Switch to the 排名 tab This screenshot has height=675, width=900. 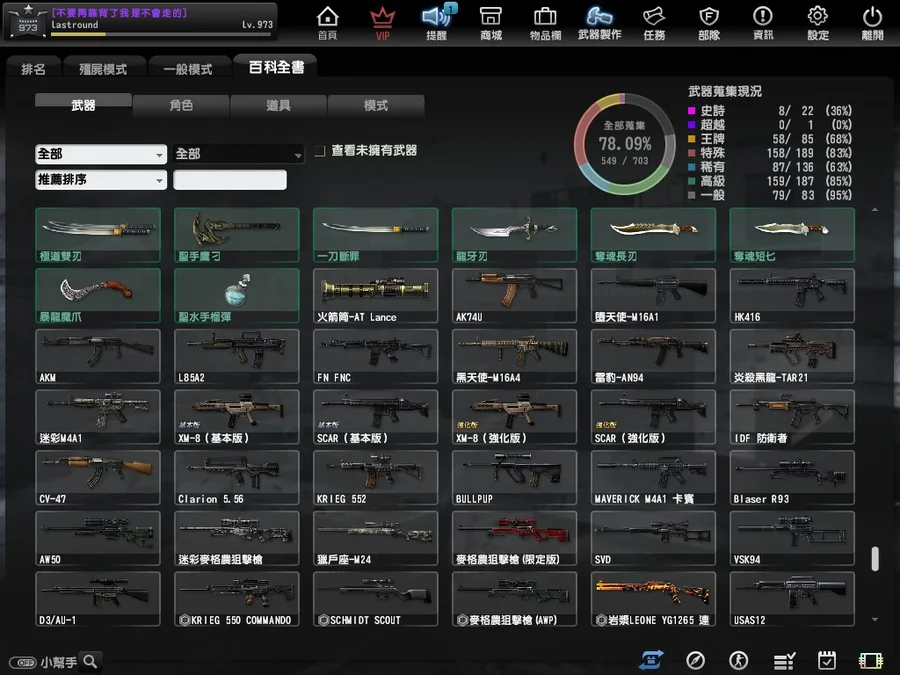click(x=33, y=69)
